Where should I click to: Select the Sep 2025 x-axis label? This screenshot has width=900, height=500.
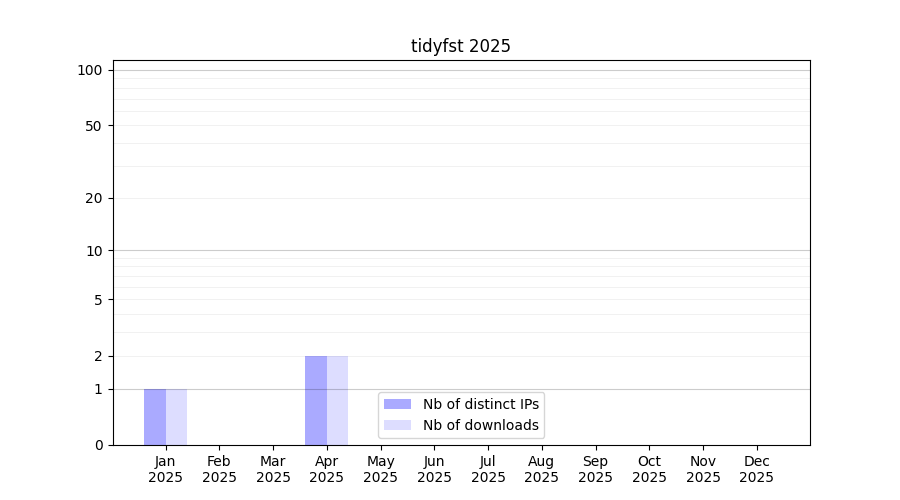(x=595, y=469)
